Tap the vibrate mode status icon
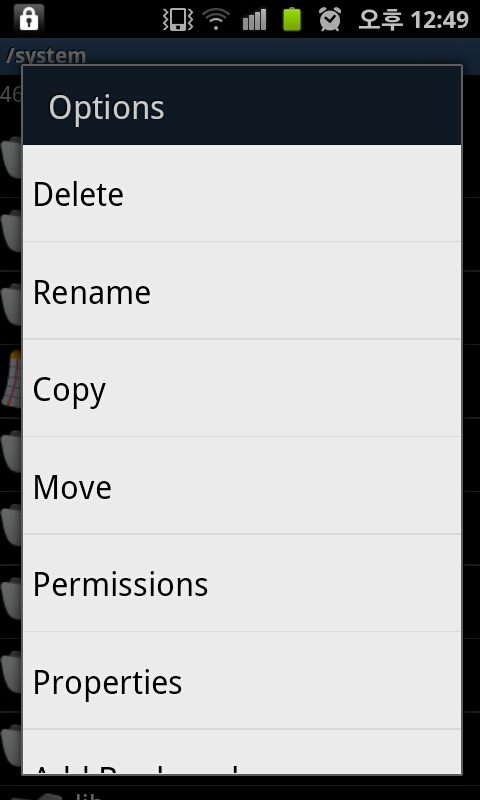 pyautogui.click(x=178, y=19)
